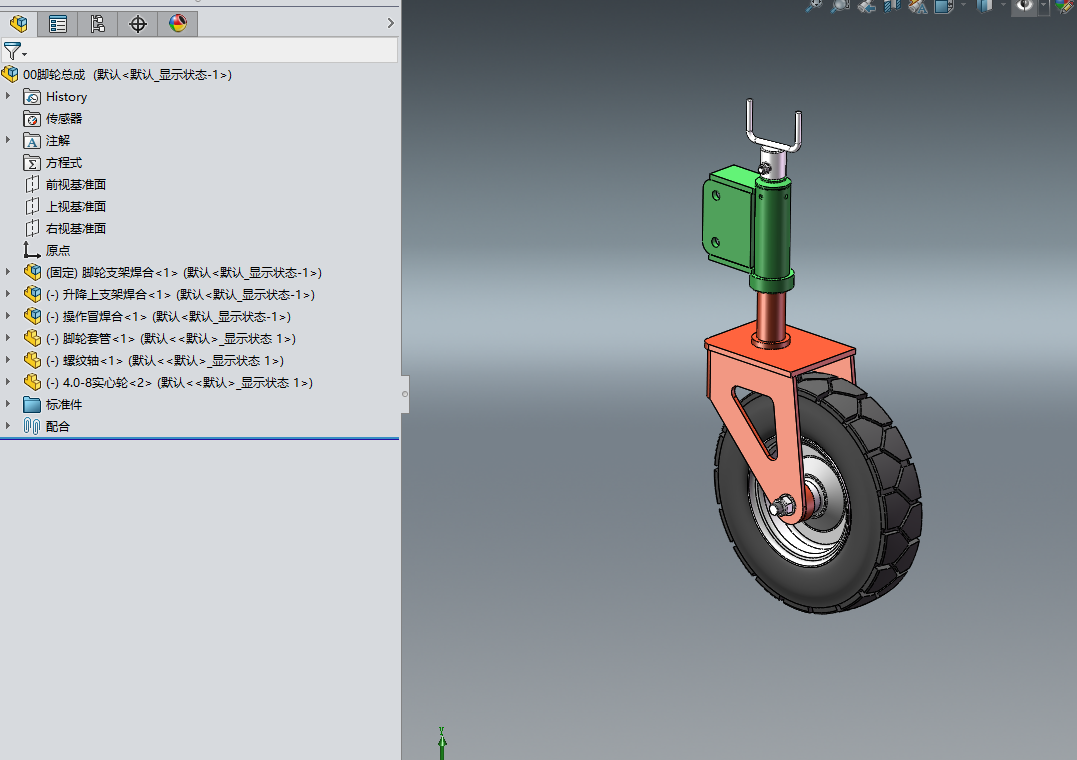The image size is (1077, 760).
Task: Expand the 配合 mates folder
Action: click(8, 426)
